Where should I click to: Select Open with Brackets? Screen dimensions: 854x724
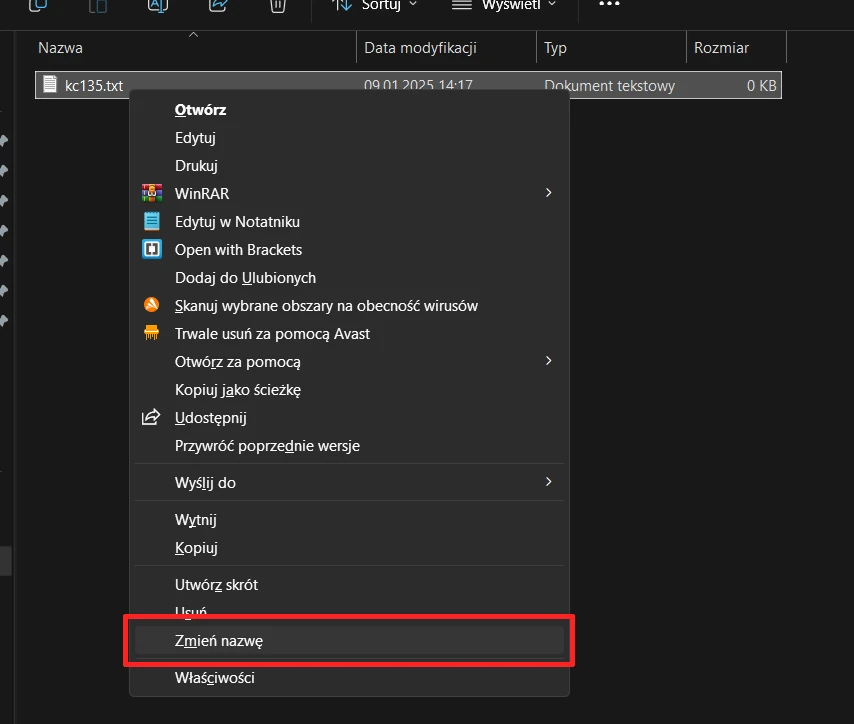[x=349, y=250]
